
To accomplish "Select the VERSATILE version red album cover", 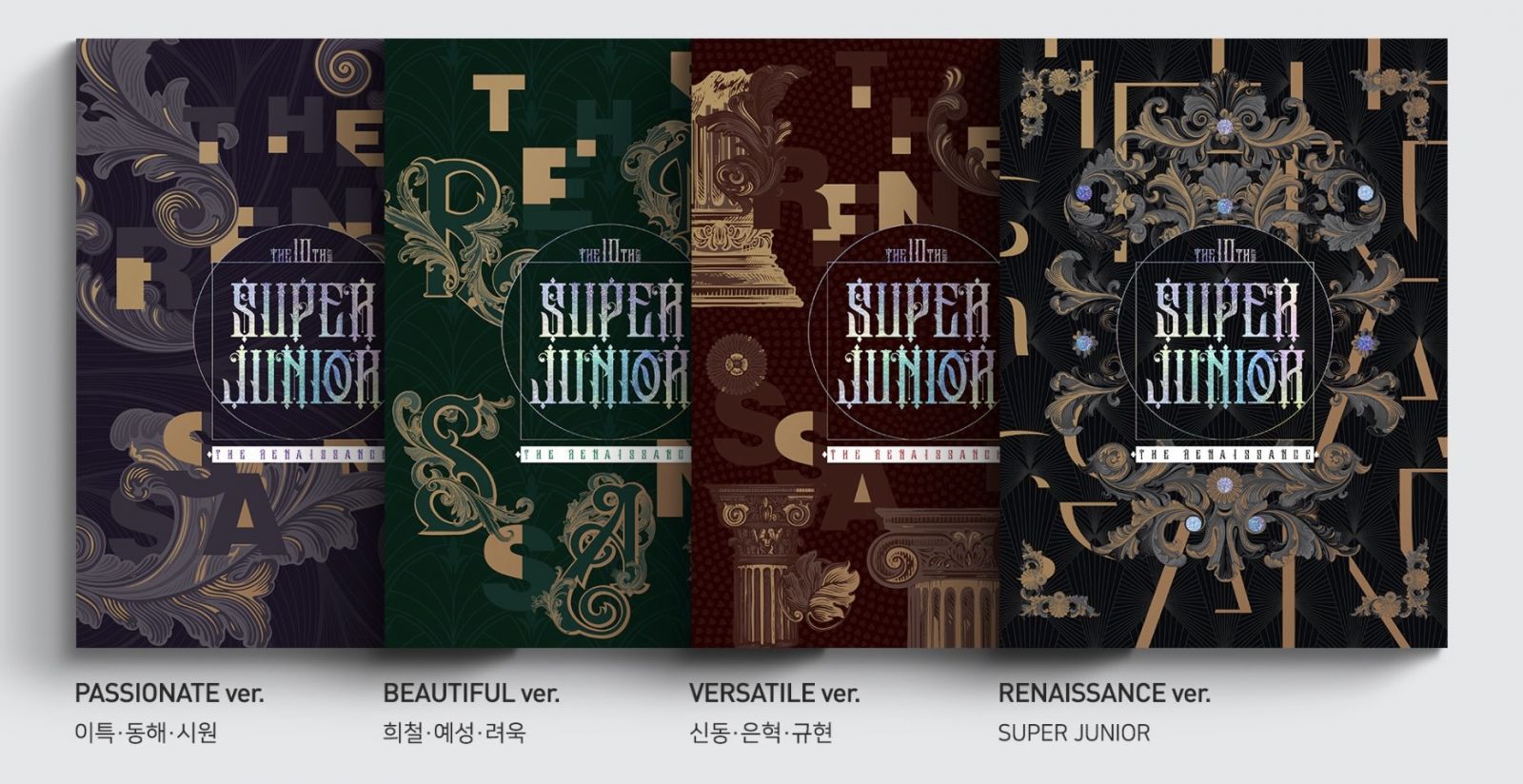I will click(845, 343).
